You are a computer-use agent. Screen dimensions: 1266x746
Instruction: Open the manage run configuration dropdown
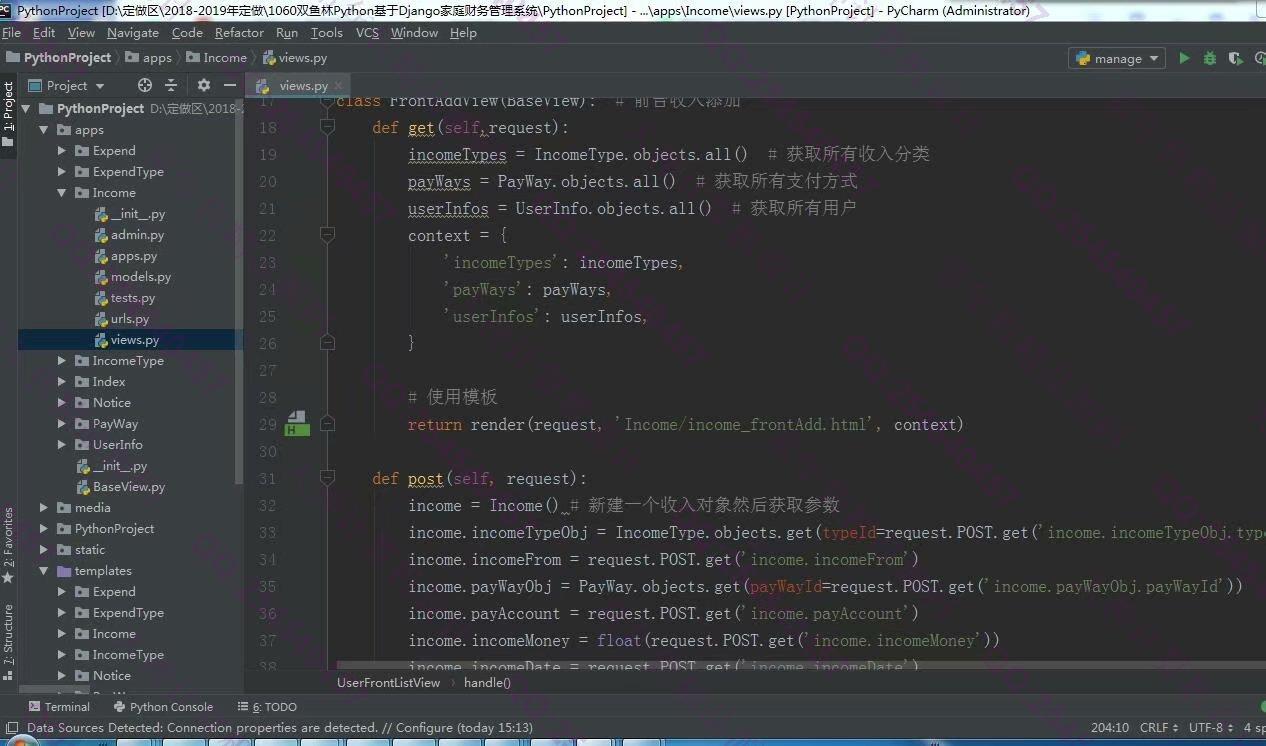pos(1117,58)
